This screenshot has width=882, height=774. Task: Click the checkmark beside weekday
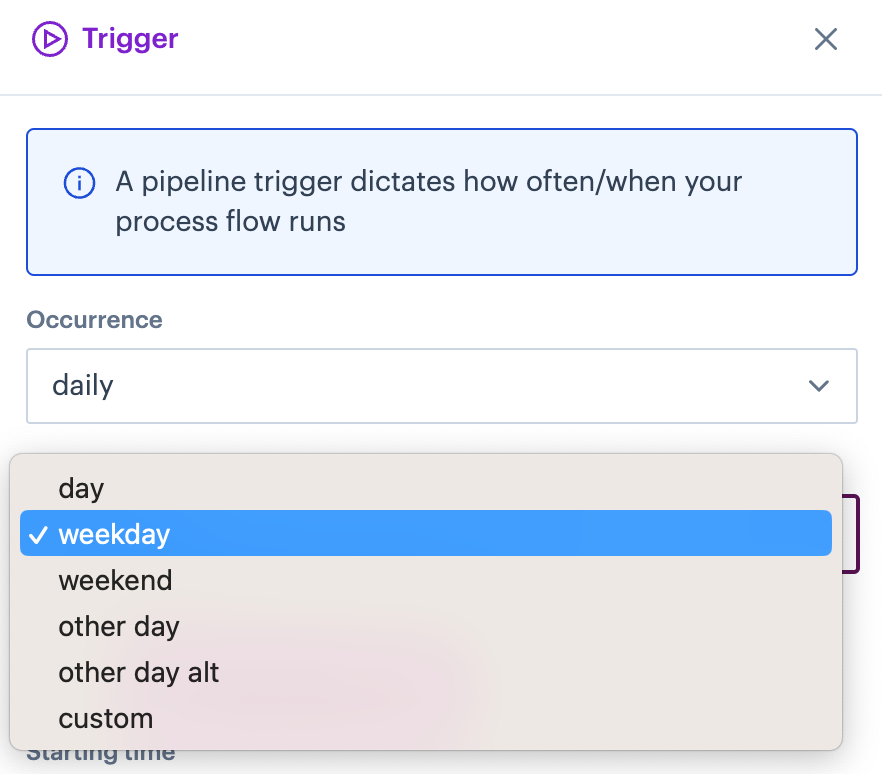click(x=38, y=535)
